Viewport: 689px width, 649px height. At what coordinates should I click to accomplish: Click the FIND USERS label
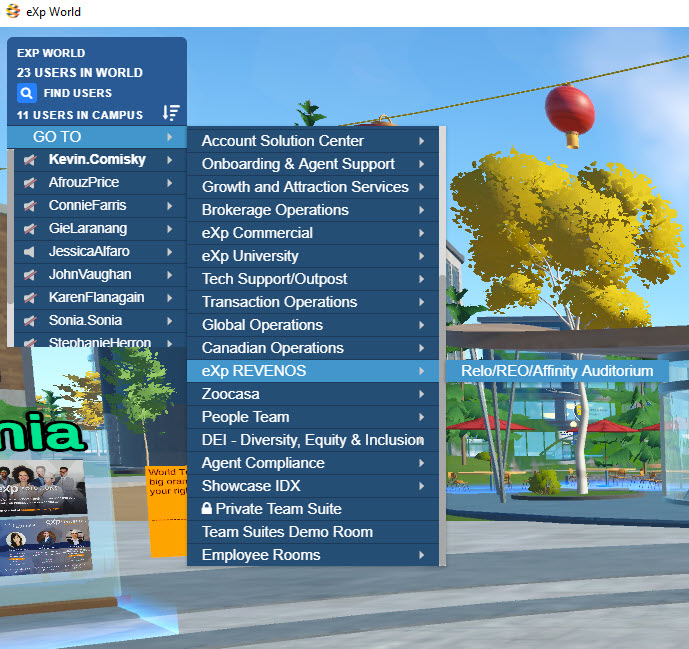coord(78,93)
